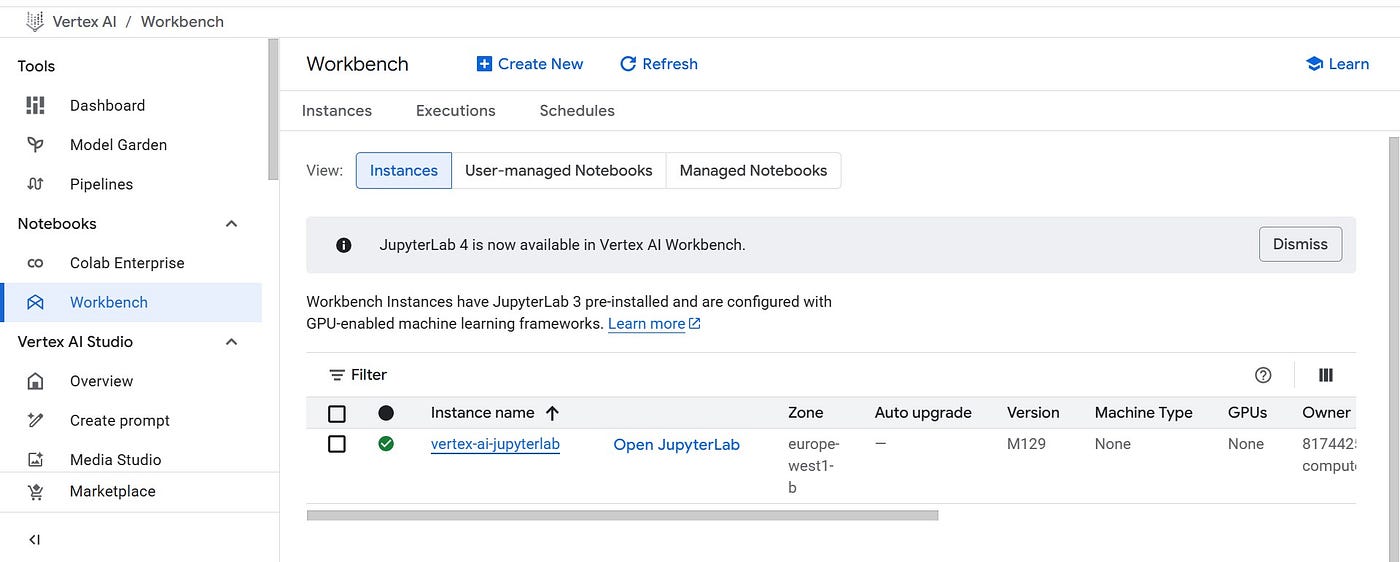
Task: Open the Schedules tab
Action: [577, 111]
